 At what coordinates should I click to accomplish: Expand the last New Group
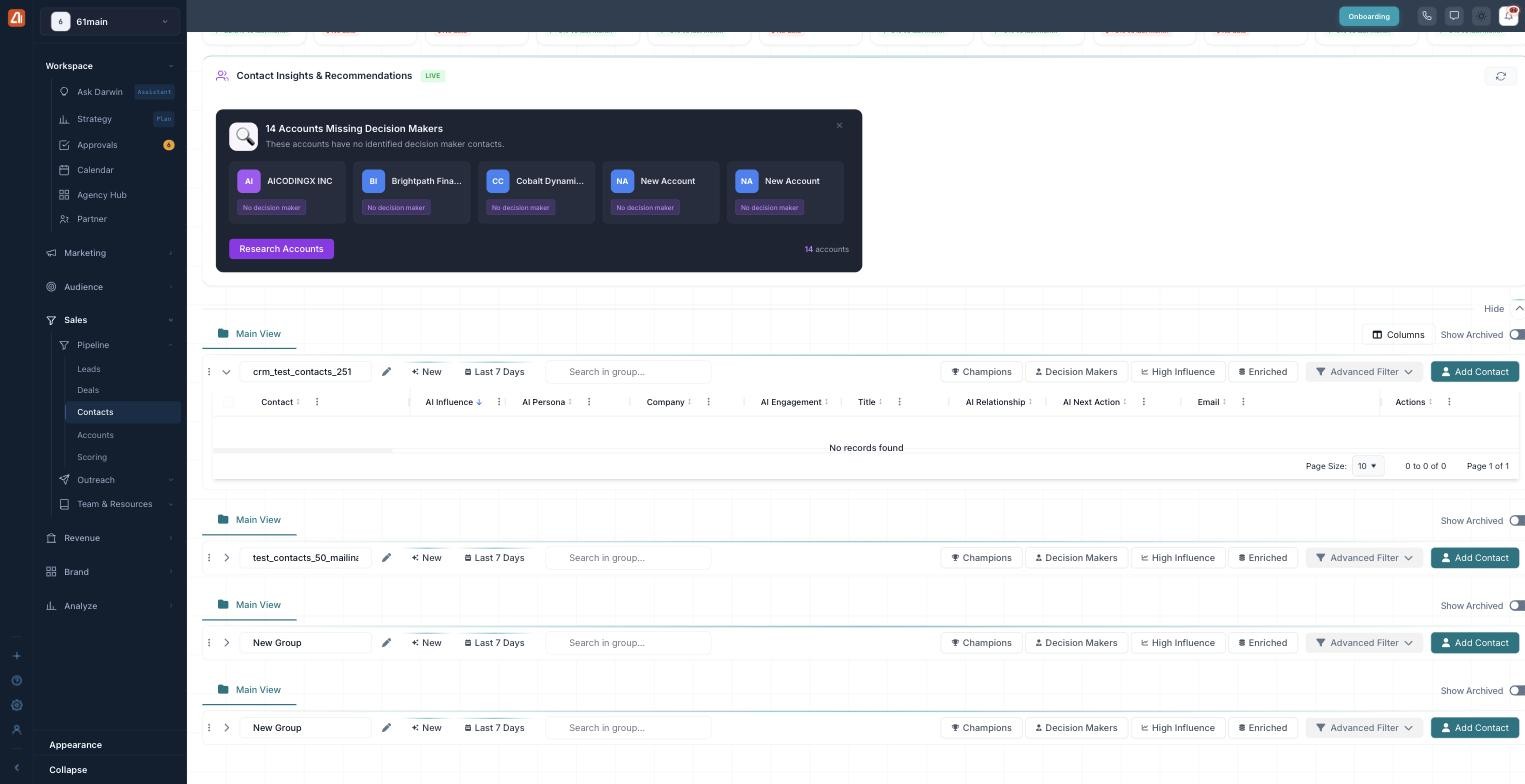[226, 728]
